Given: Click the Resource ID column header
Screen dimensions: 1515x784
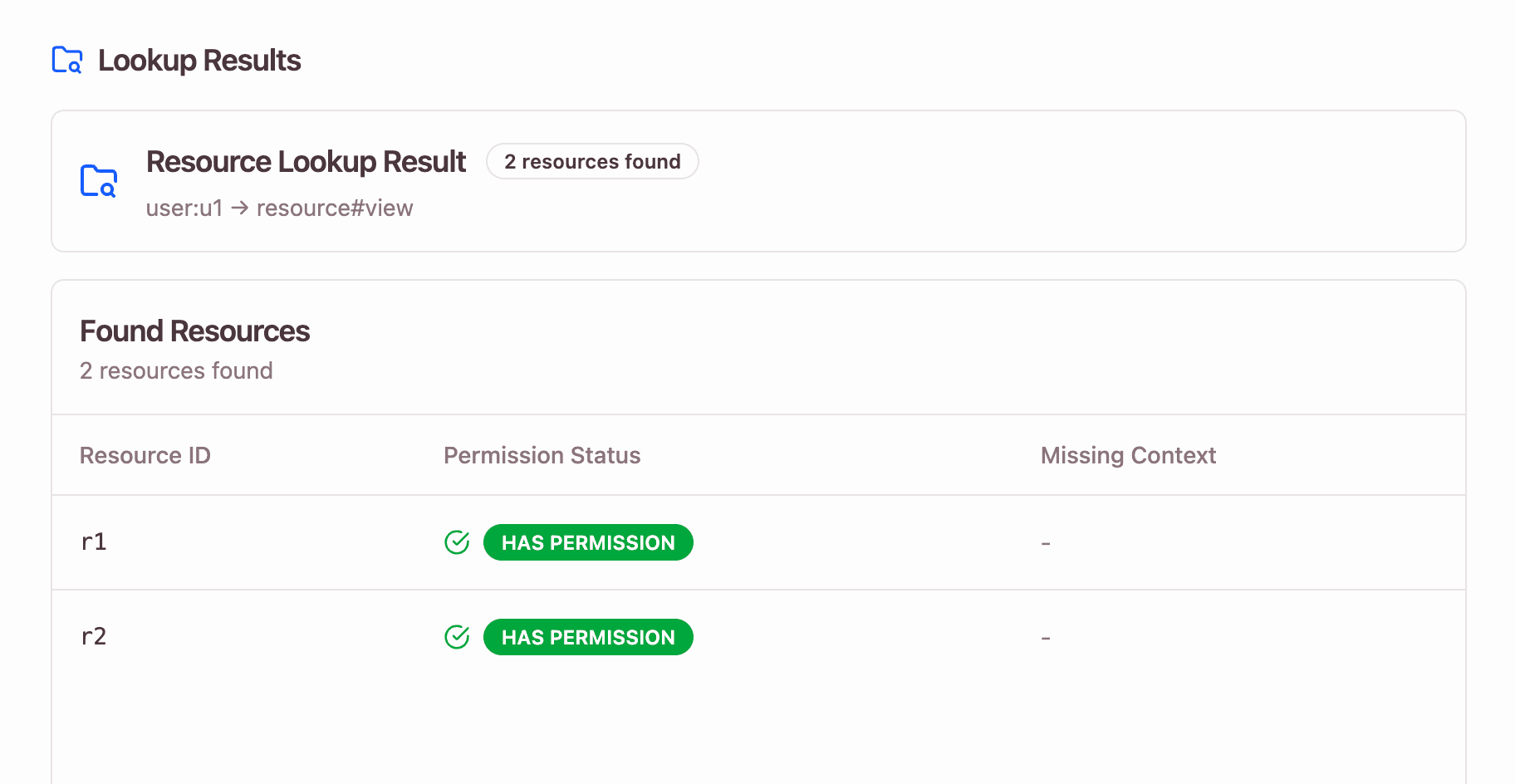Looking at the screenshot, I should pos(145,455).
